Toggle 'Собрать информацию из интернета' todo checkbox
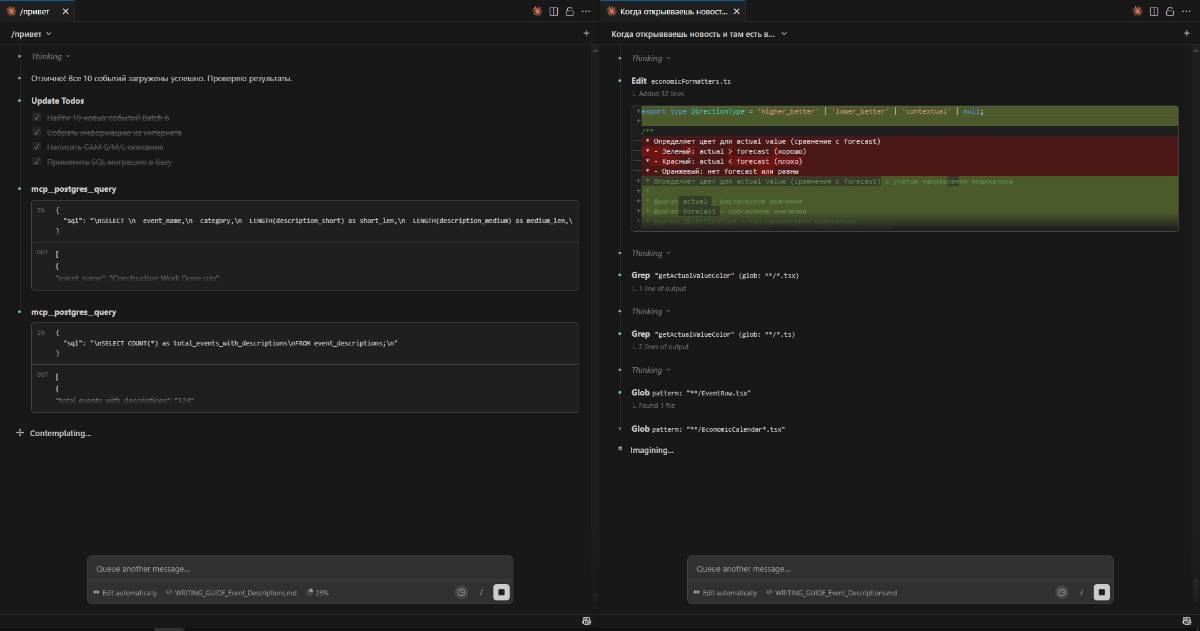This screenshot has width=1200, height=631. pos(37,132)
